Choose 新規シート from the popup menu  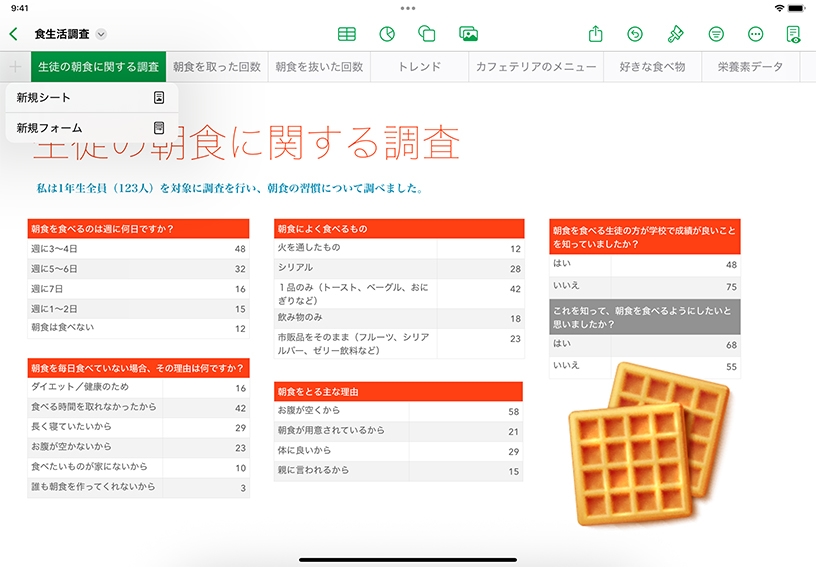point(91,98)
